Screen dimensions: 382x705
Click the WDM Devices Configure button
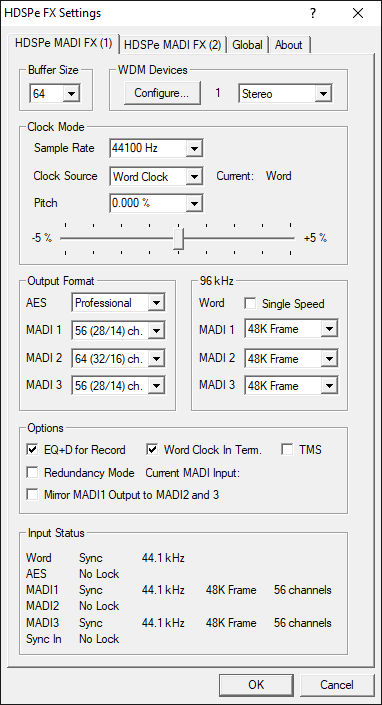point(161,93)
